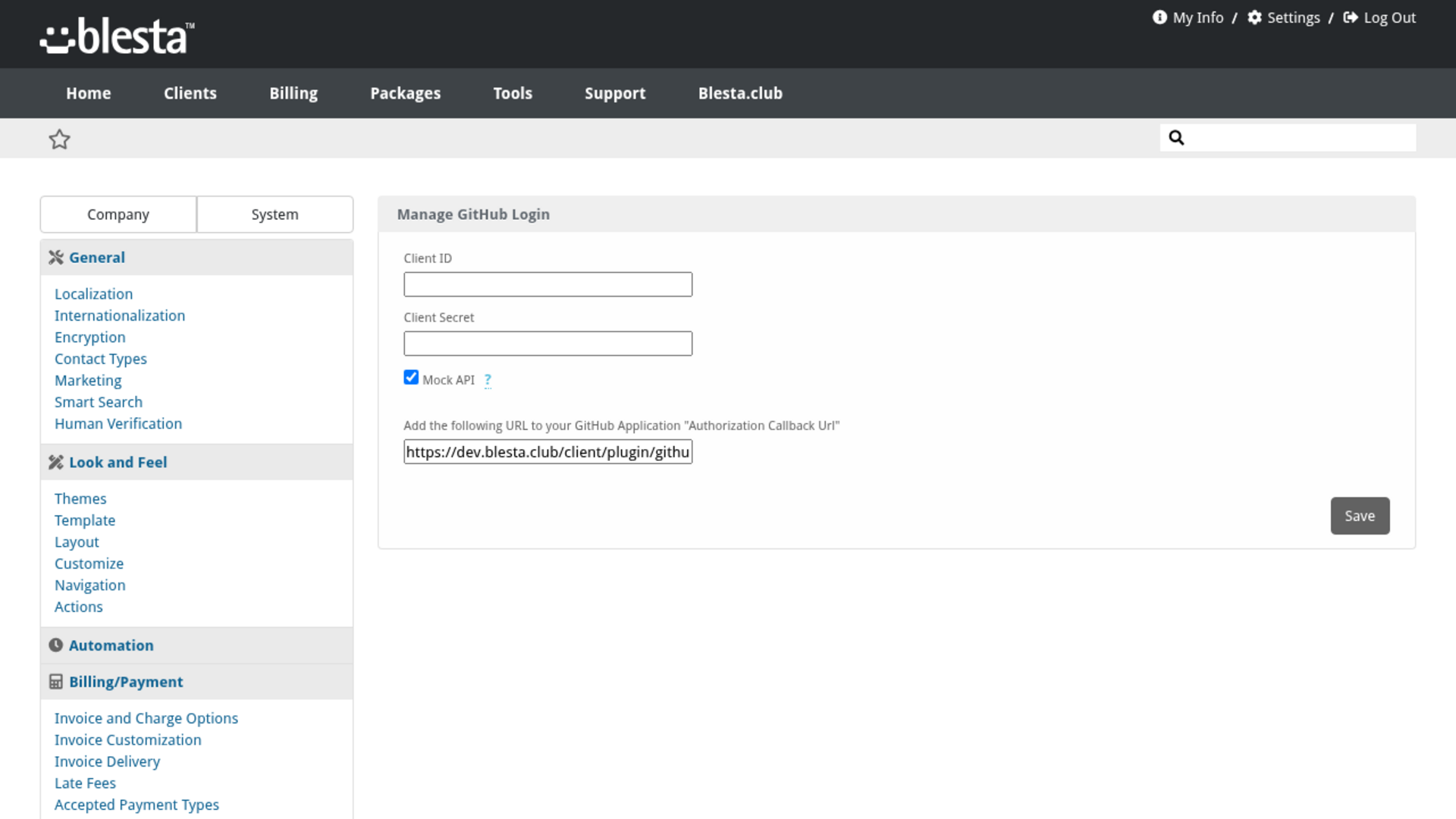
Task: Open the Layout link
Action: click(77, 542)
